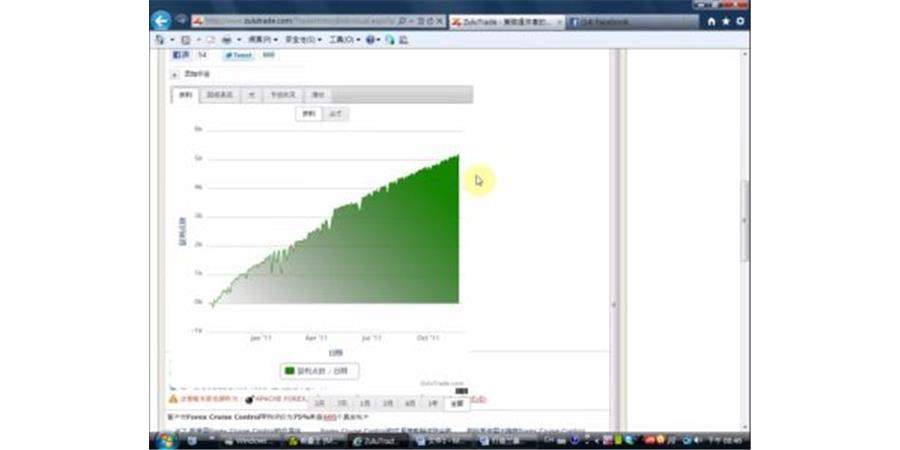Viewport: 900px width, 450px height.
Task: Open the 安全性 (Safety) dropdown menu
Action: tap(304, 40)
